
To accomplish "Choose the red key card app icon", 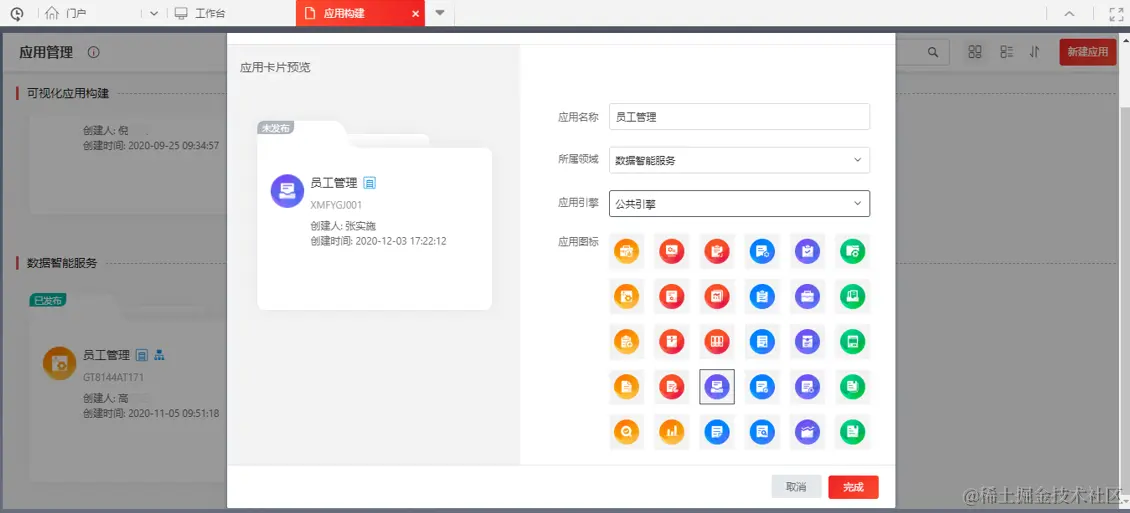I will coord(672,251).
